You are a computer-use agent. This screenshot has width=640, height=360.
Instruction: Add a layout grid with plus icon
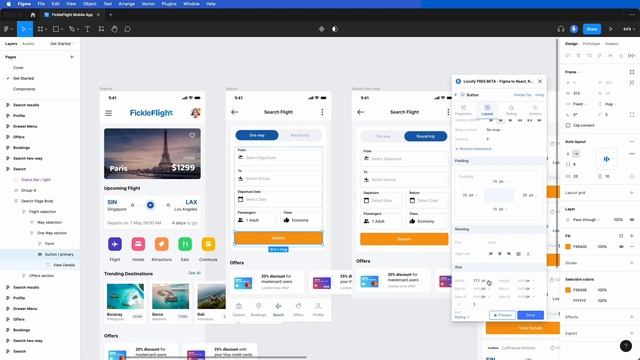click(632, 193)
